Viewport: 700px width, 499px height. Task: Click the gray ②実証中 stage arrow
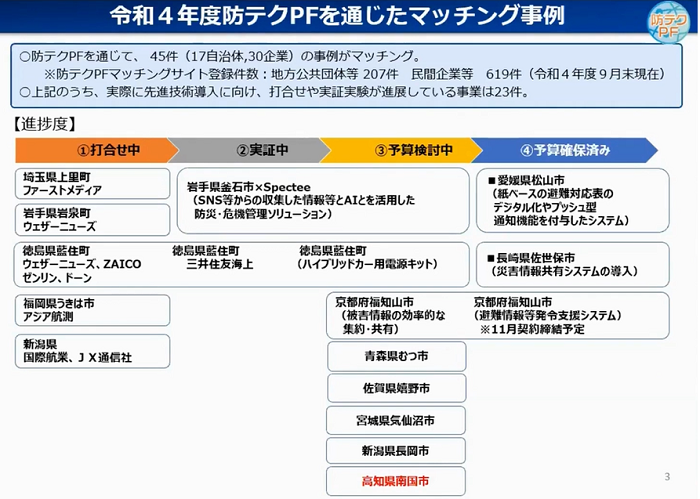250,150
